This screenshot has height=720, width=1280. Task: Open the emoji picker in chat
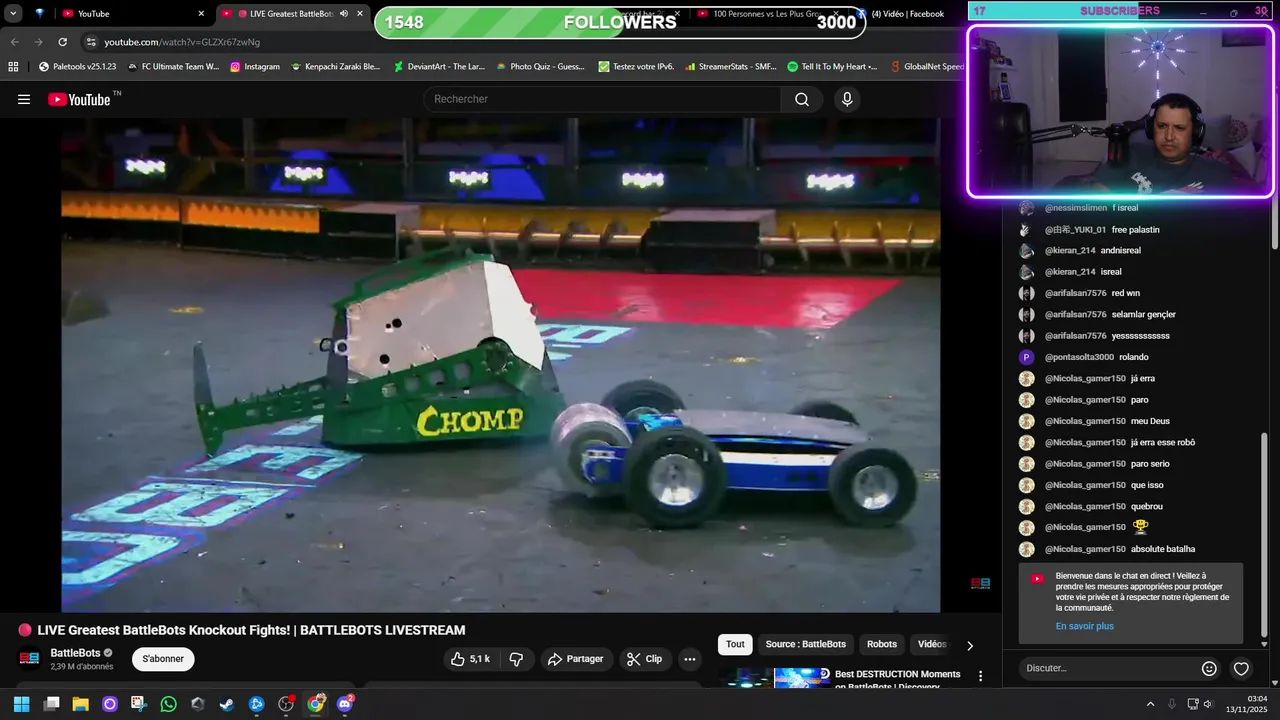point(1209,668)
